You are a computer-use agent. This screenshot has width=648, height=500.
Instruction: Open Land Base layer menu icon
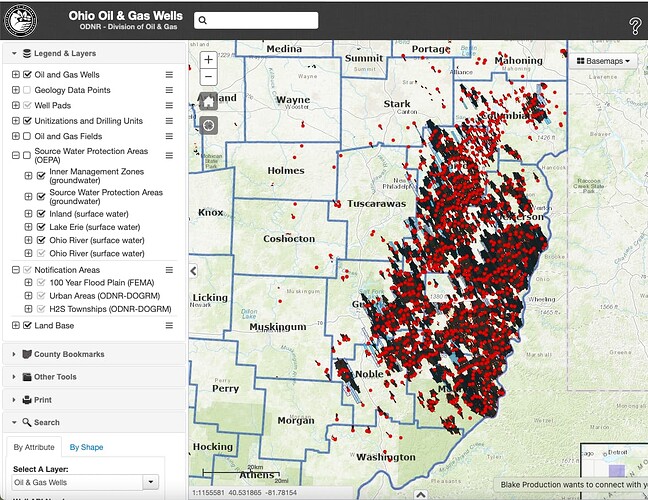[x=169, y=326]
